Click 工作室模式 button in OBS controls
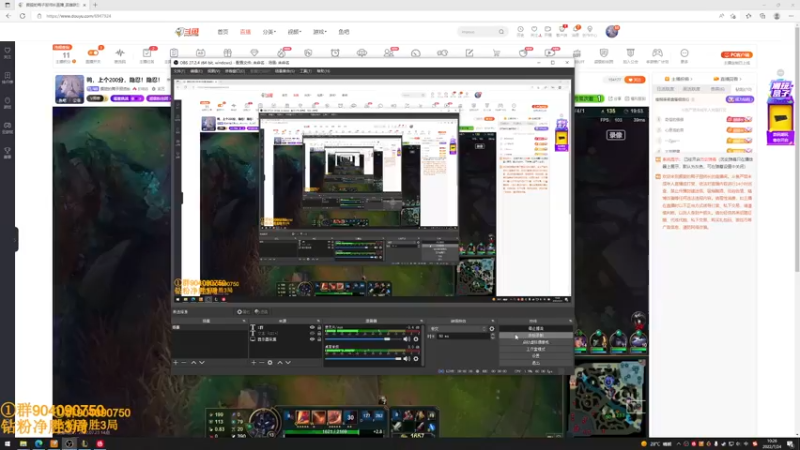 536,349
